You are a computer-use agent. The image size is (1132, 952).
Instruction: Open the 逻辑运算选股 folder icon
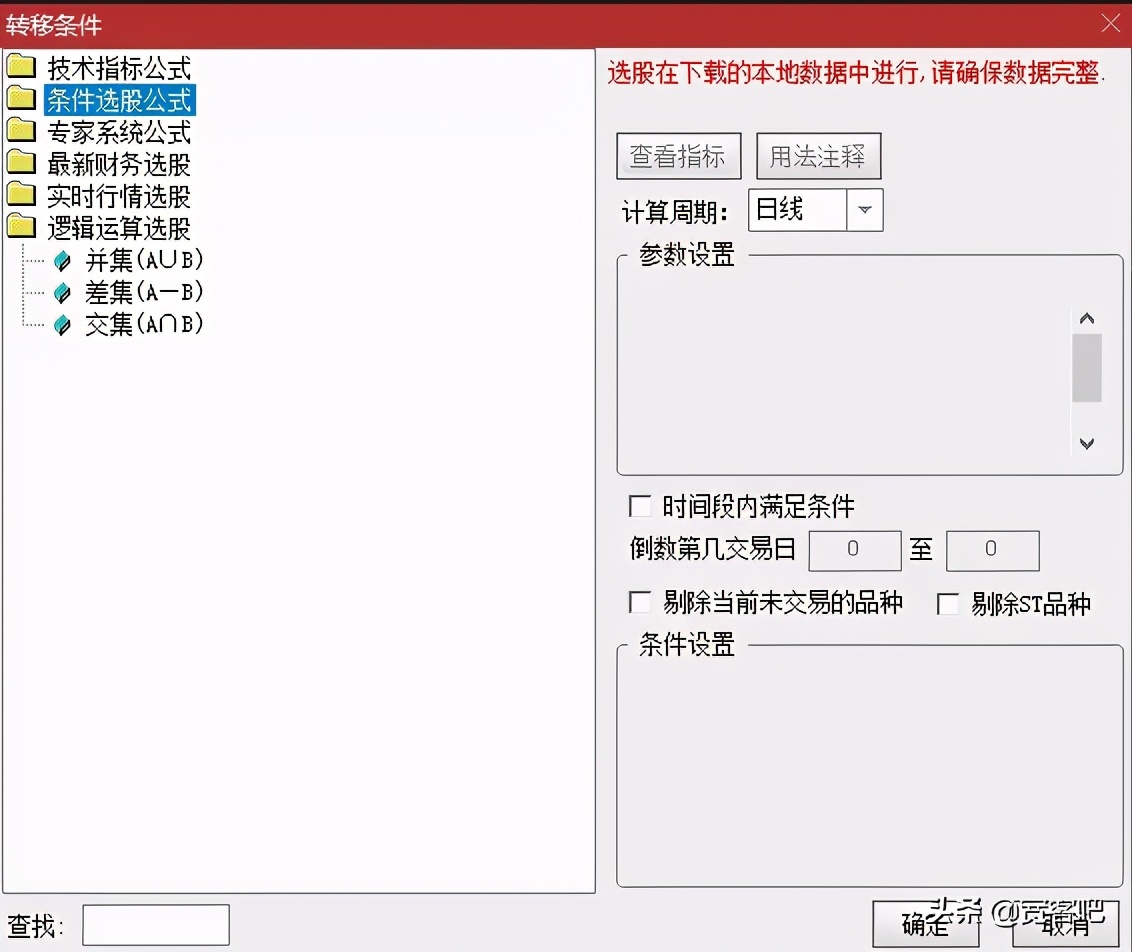(22, 227)
